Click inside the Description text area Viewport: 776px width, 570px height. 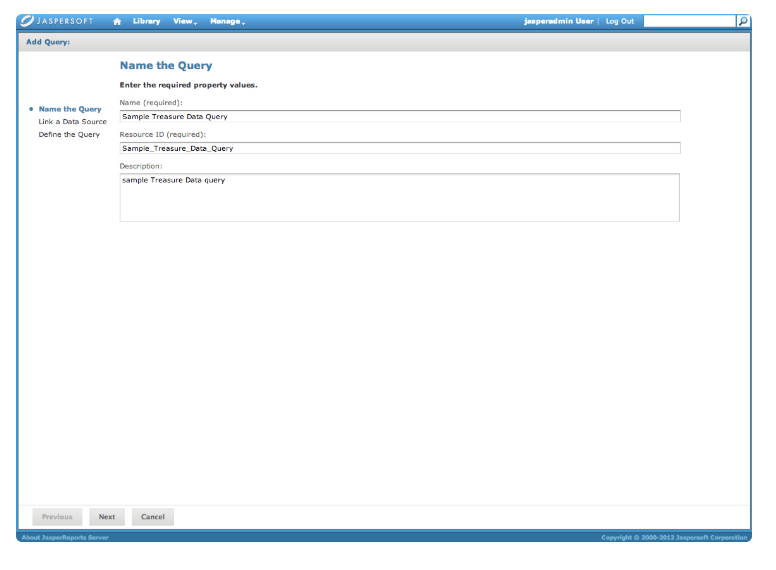pyautogui.click(x=399, y=197)
